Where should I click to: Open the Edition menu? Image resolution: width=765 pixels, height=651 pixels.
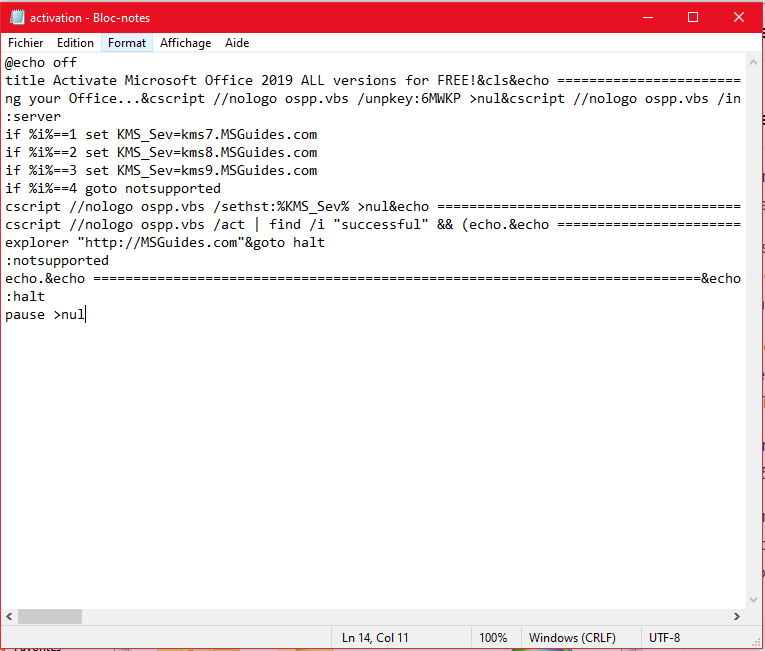75,43
